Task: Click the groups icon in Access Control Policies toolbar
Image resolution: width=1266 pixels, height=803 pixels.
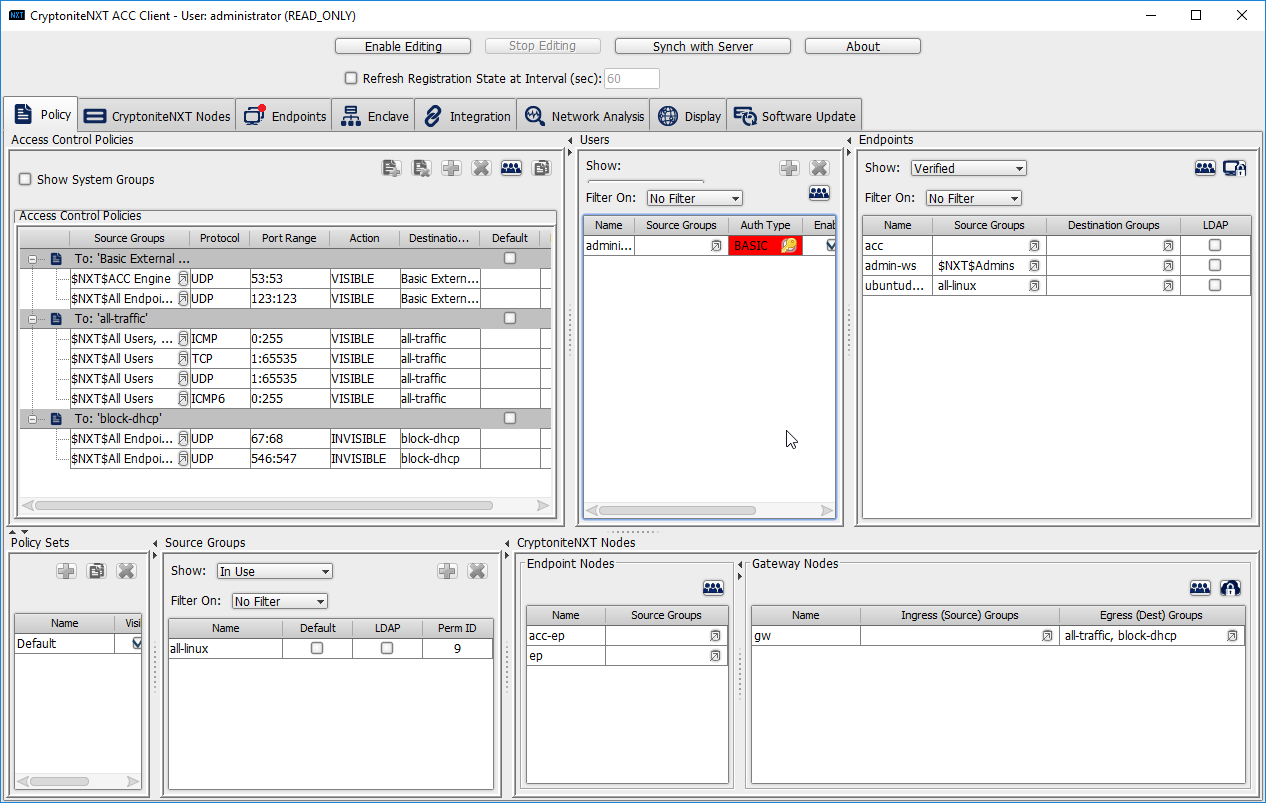Action: [x=511, y=168]
